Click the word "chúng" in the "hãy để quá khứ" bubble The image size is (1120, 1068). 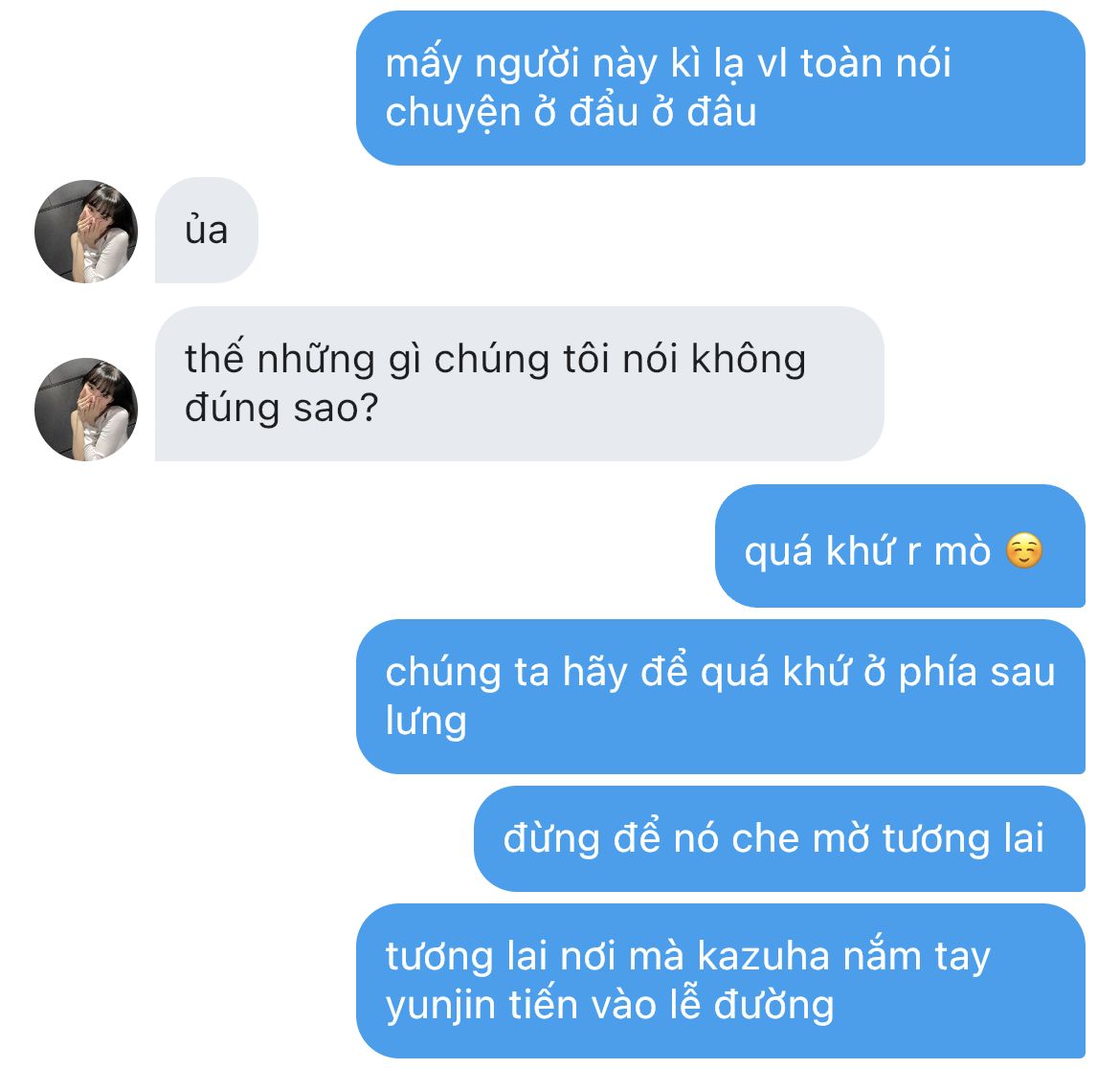pyautogui.click(x=443, y=674)
